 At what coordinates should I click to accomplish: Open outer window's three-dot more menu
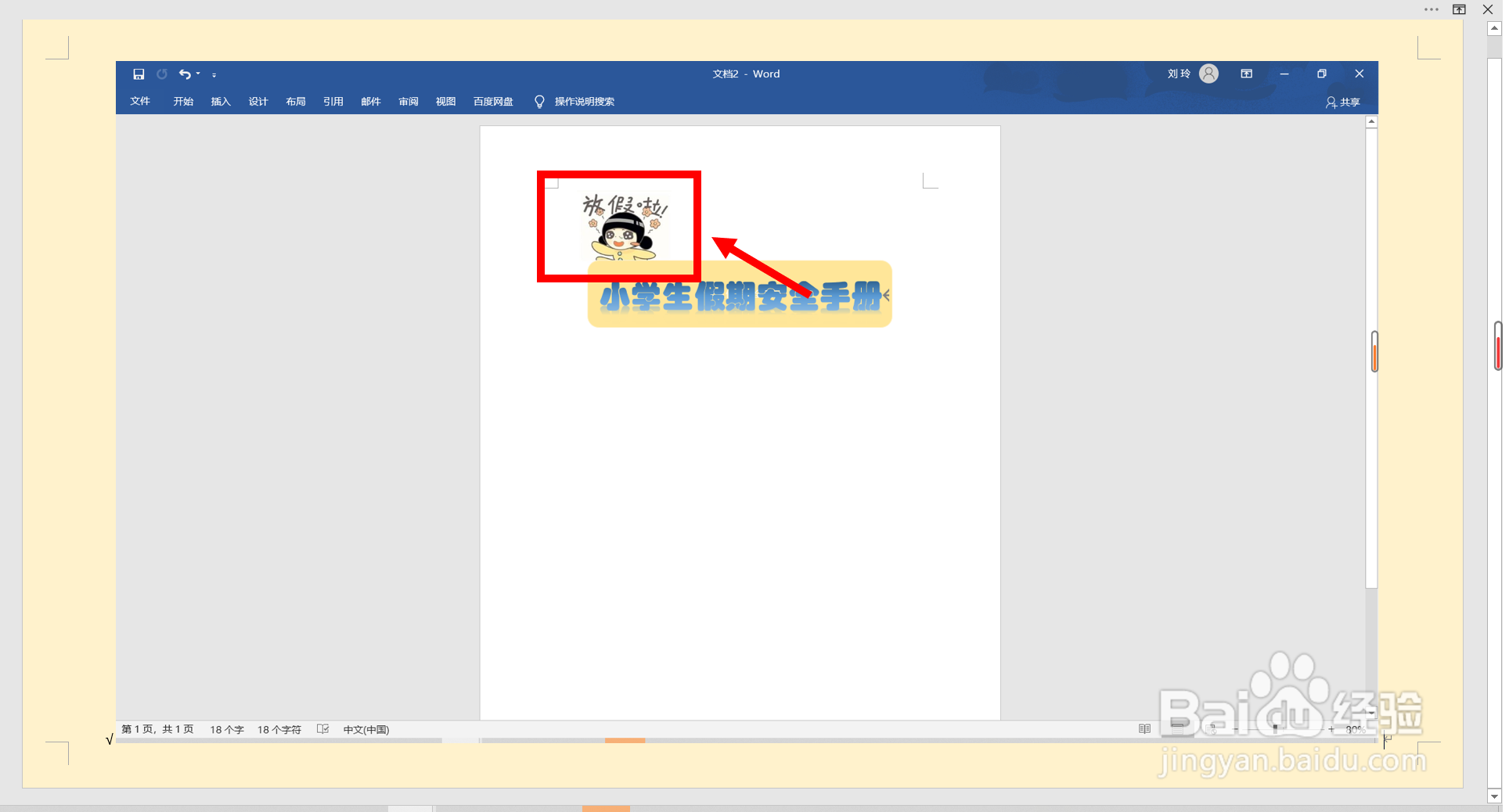click(1432, 9)
